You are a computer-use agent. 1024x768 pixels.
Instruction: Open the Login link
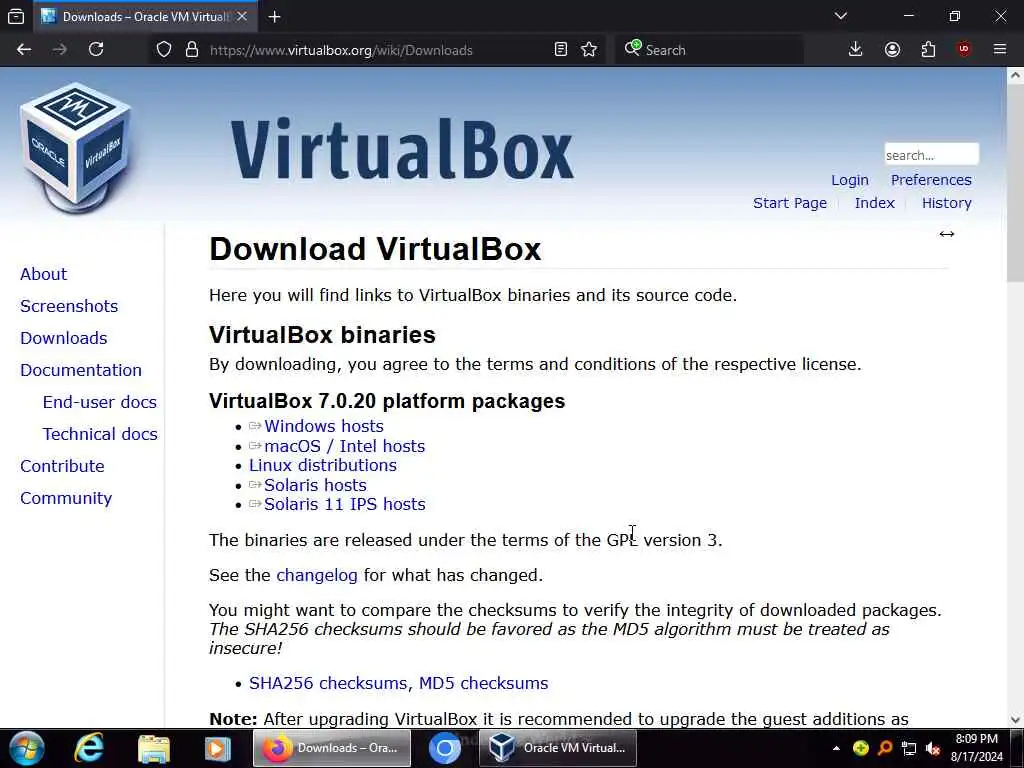pos(850,180)
